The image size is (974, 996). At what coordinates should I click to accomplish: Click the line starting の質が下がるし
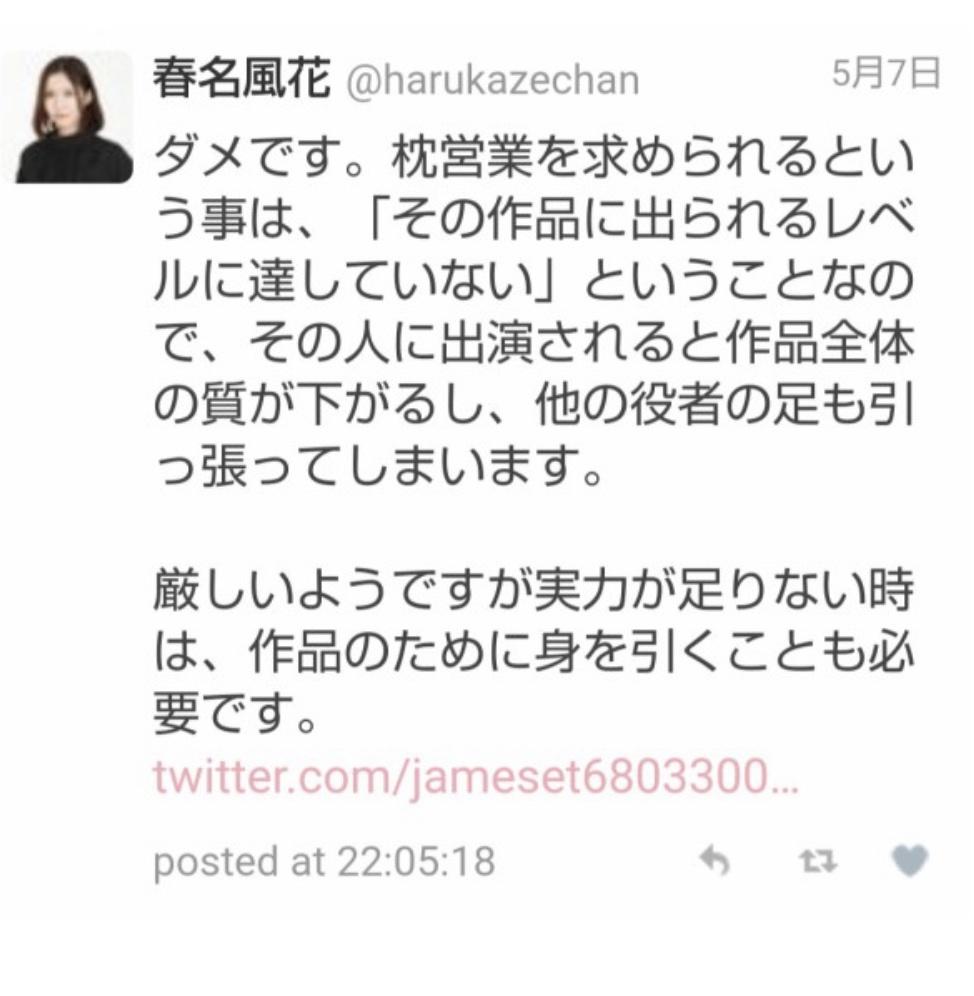click(x=534, y=405)
